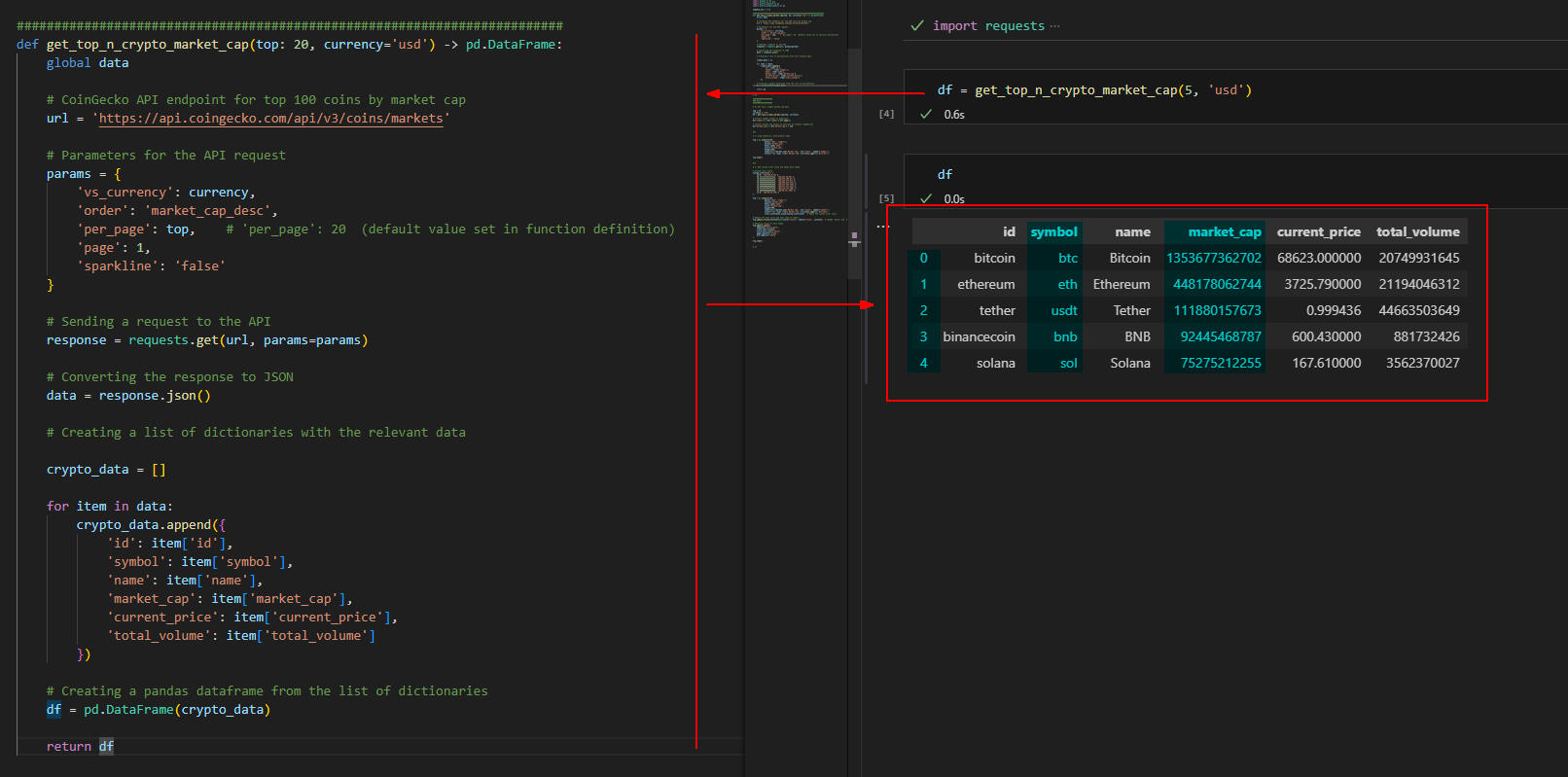Click the 'name' column header
Screen dimensions: 1568x777
pos(1132,231)
